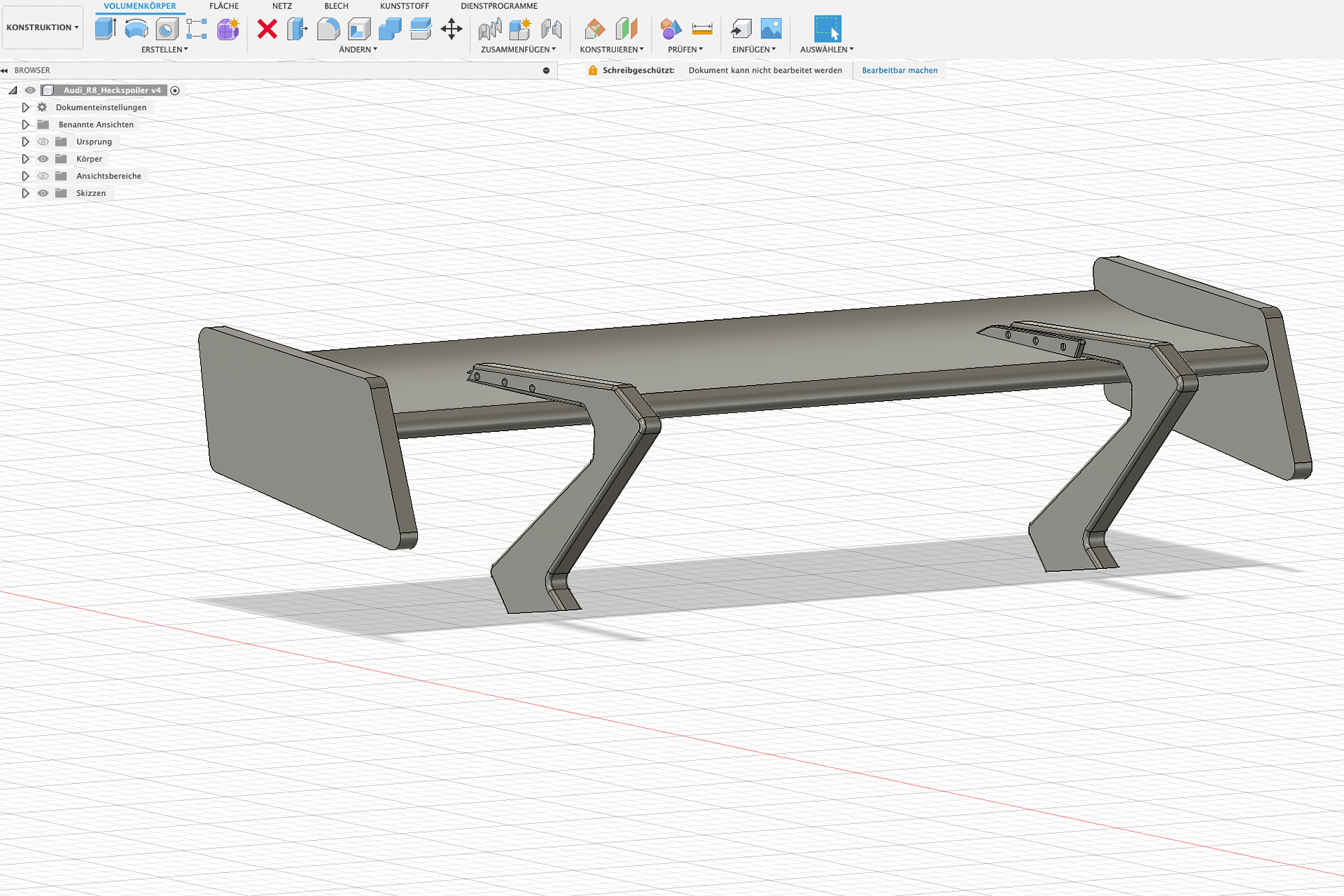Switch to the BLECH tab

336,6
